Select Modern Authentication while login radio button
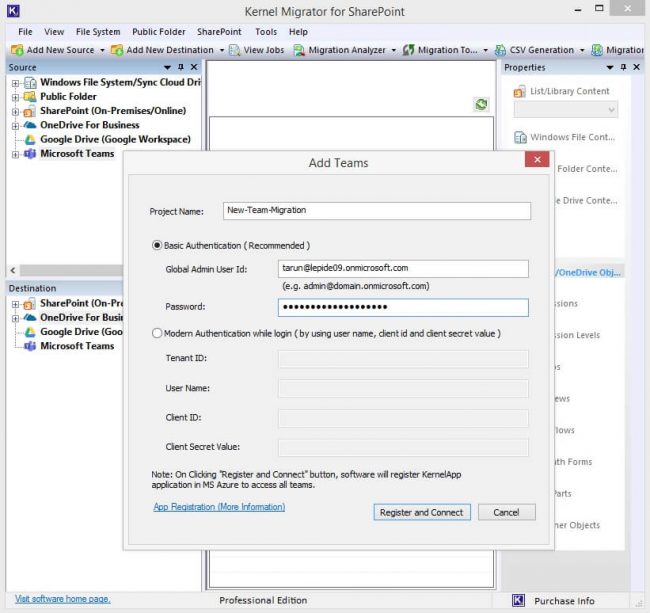The height and width of the screenshot is (613, 650). click(157, 333)
